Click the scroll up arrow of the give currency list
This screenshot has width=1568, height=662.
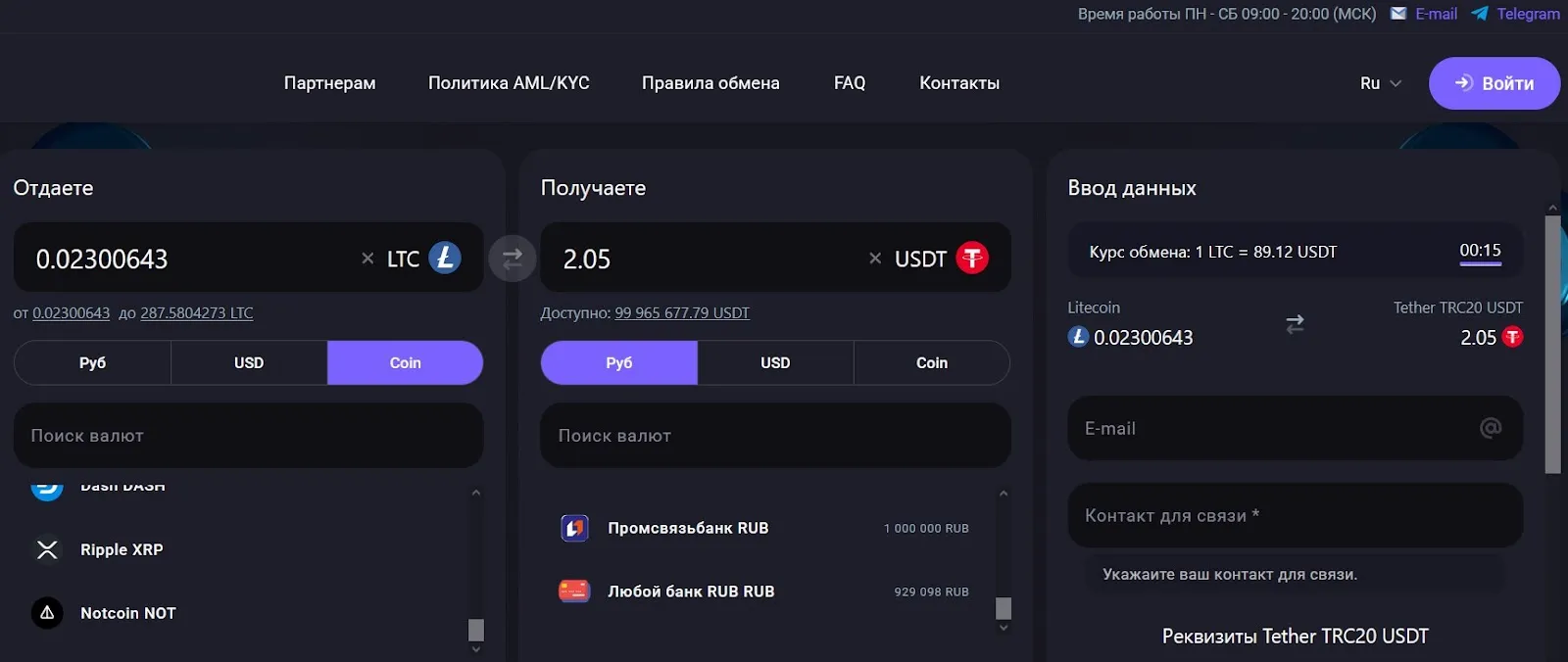click(x=476, y=493)
